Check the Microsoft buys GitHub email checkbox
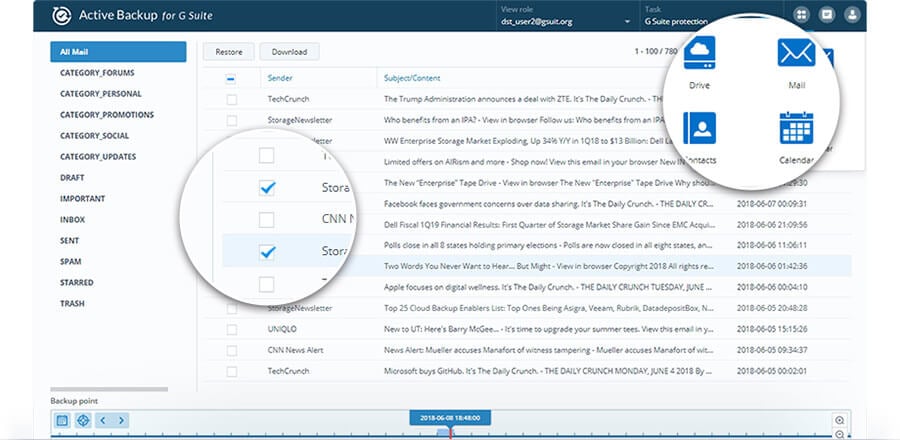The image size is (900, 440). tap(231, 371)
